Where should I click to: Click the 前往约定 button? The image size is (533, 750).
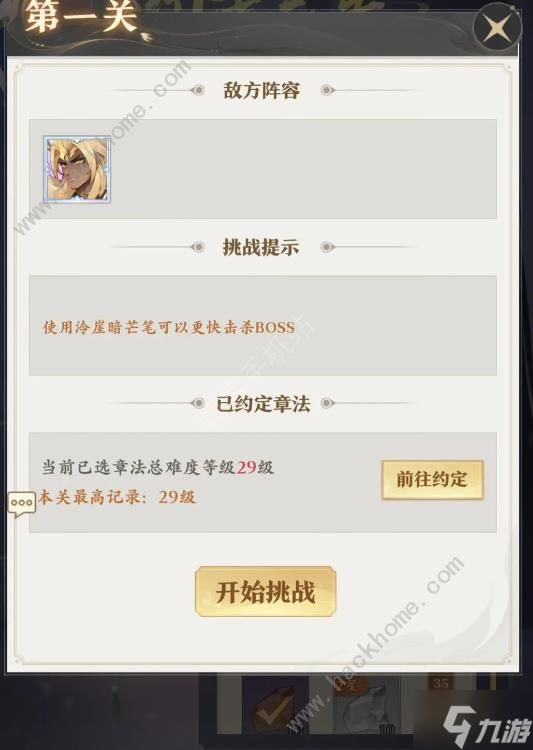coord(432,480)
